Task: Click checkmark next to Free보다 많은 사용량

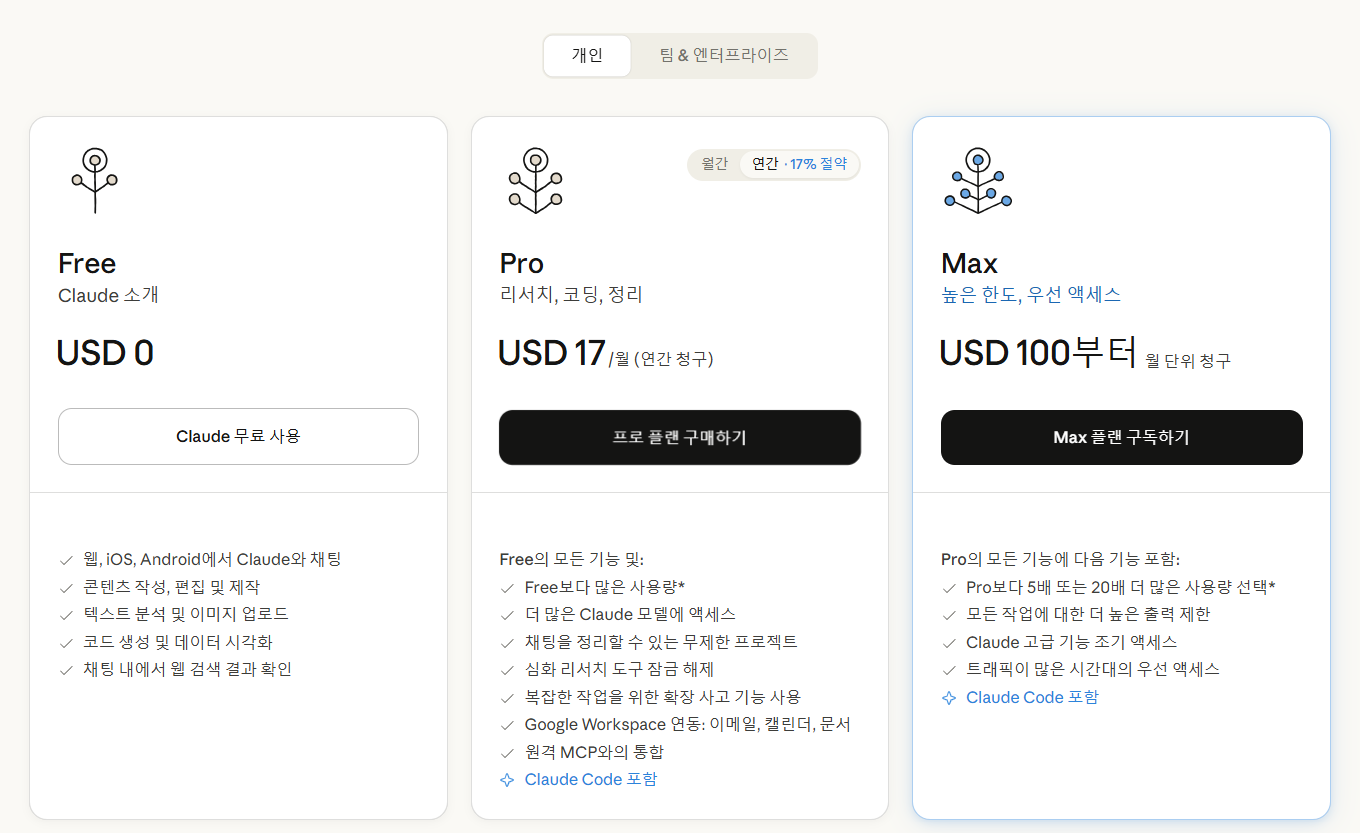Action: [507, 588]
